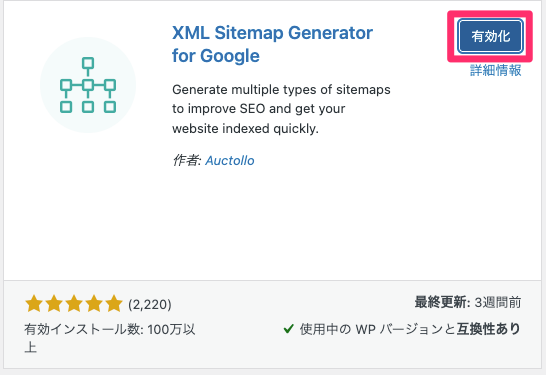Click the 作者 author label
The width and height of the screenshot is (546, 375).
point(187,161)
